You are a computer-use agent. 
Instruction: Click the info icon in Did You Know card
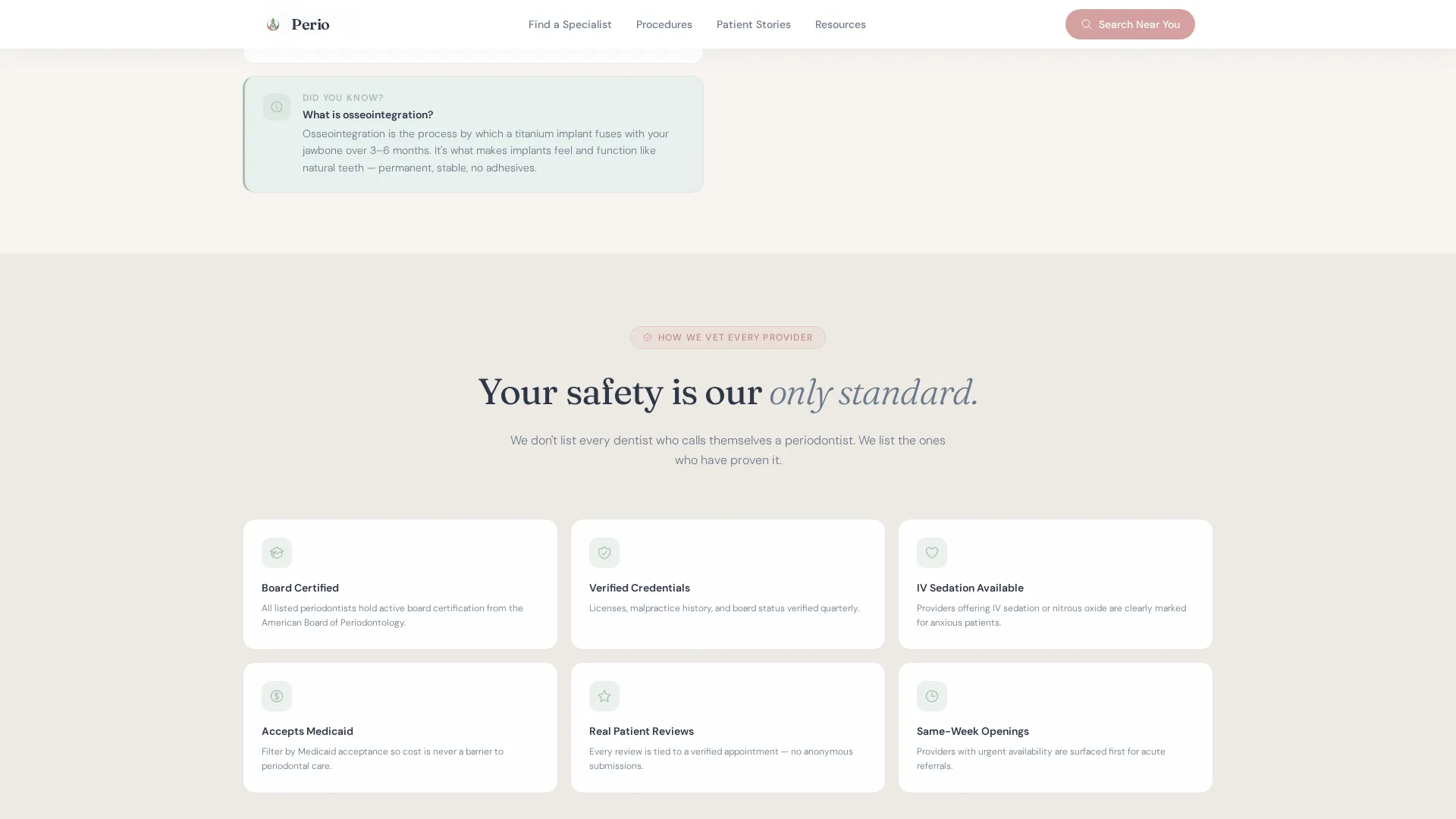tap(277, 107)
